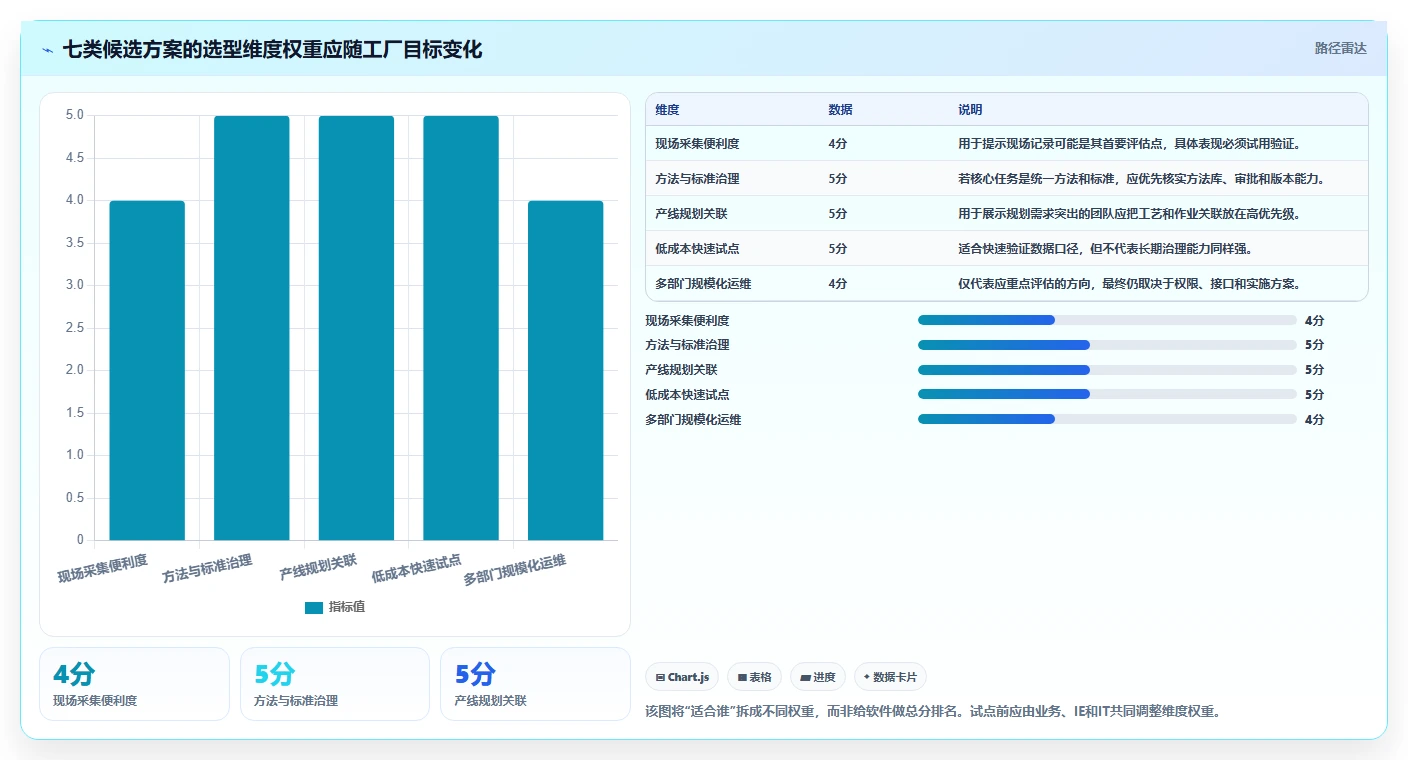Screen dimensions: 1408x760
Task: Click the lightning icon beside the title
Action: point(48,49)
